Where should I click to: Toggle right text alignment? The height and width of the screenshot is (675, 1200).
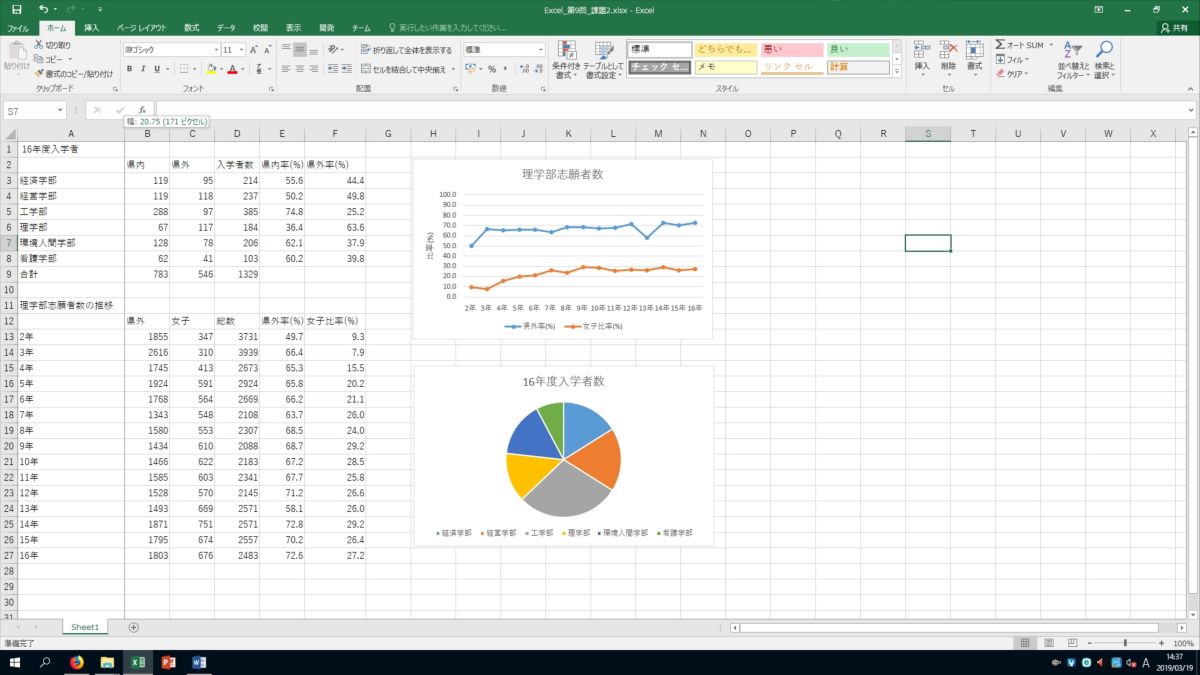tap(313, 69)
